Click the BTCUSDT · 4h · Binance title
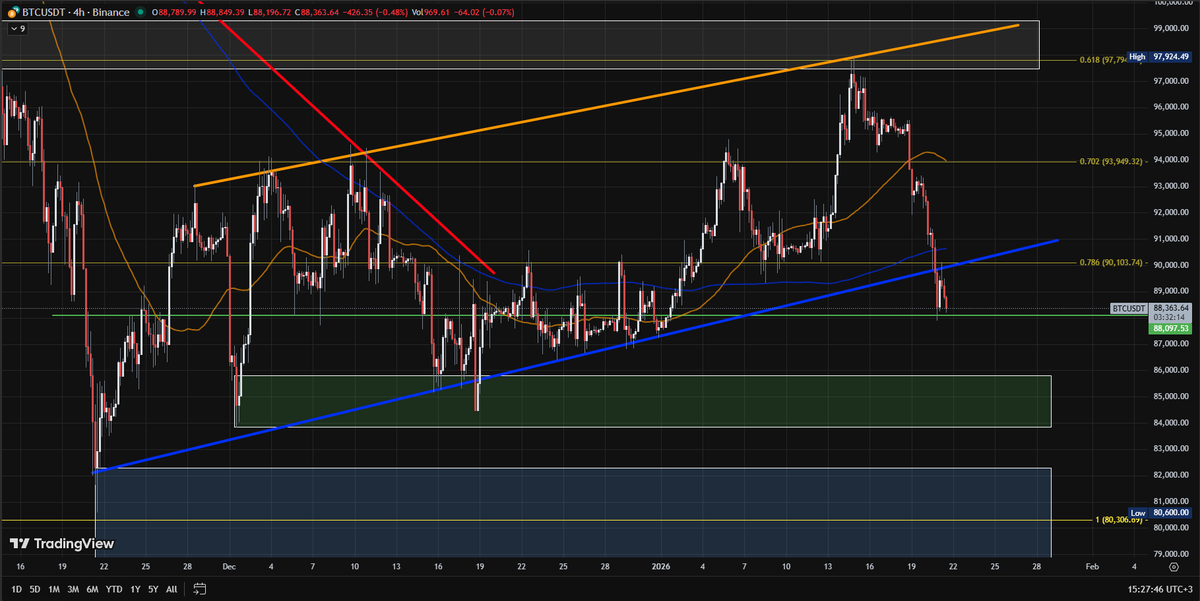Image resolution: width=1200 pixels, height=601 pixels. (74, 12)
